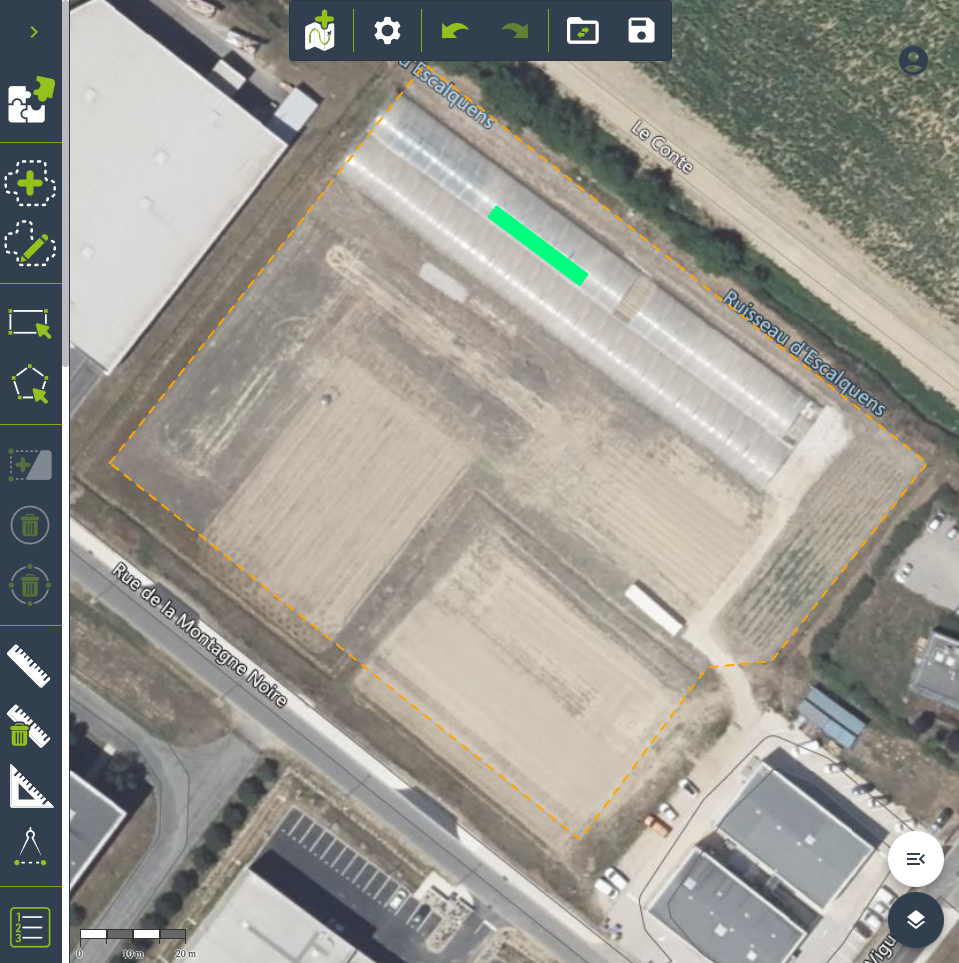959x963 pixels.
Task: Open settings with the gear icon
Action: coord(387,31)
